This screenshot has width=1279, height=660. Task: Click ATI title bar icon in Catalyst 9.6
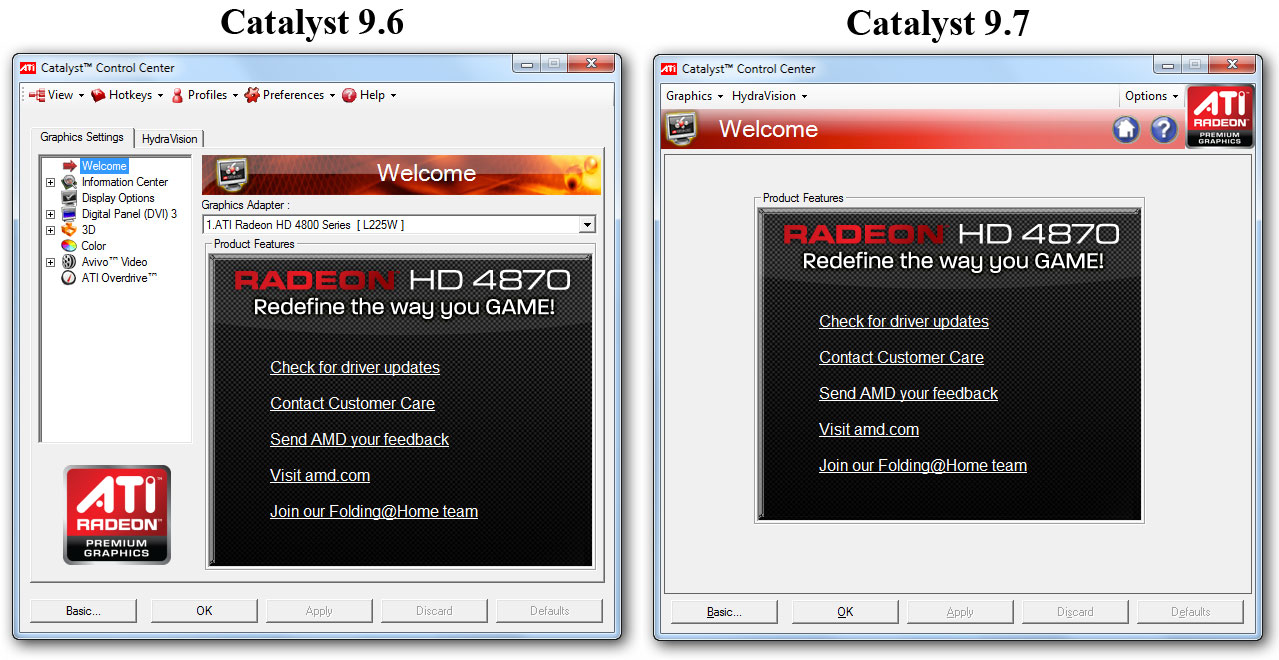tap(28, 68)
